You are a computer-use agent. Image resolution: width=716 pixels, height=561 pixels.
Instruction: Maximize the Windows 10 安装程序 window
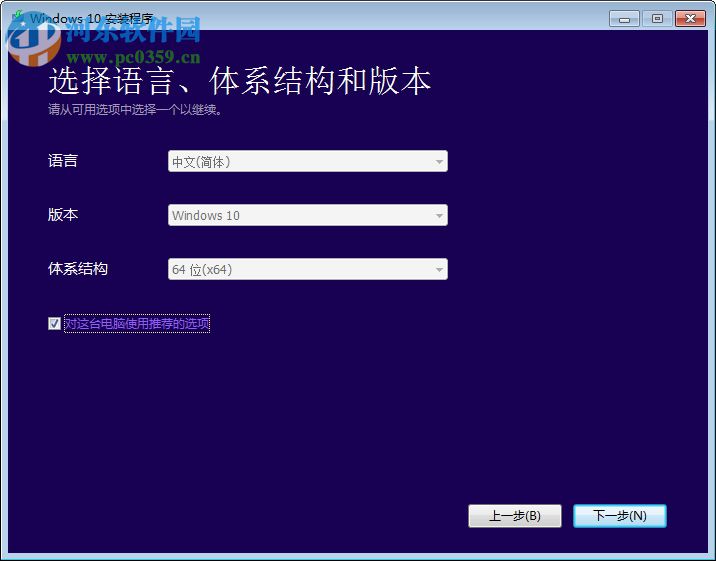tap(657, 19)
